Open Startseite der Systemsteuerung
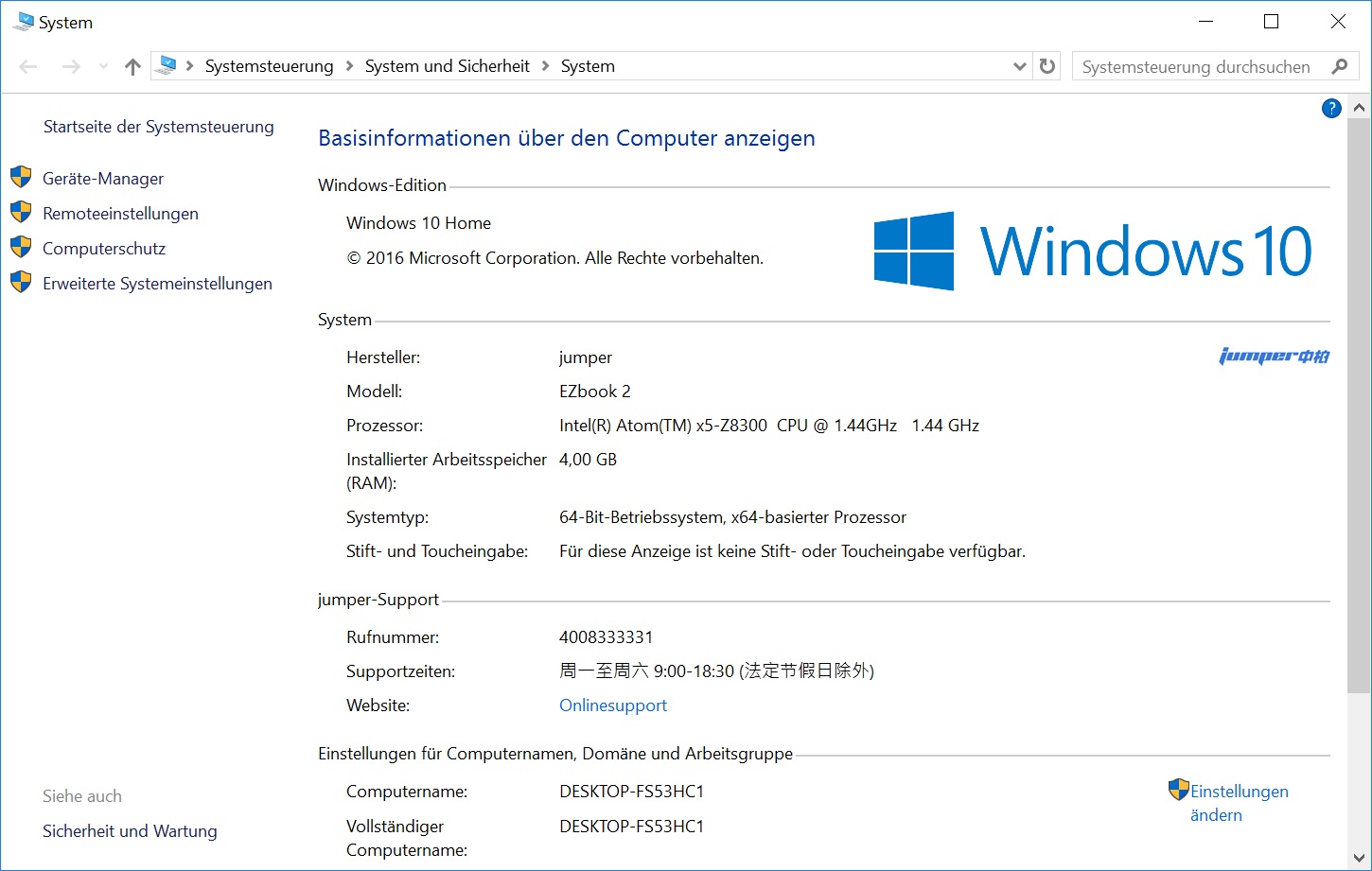This screenshot has height=871, width=1372. point(158,127)
